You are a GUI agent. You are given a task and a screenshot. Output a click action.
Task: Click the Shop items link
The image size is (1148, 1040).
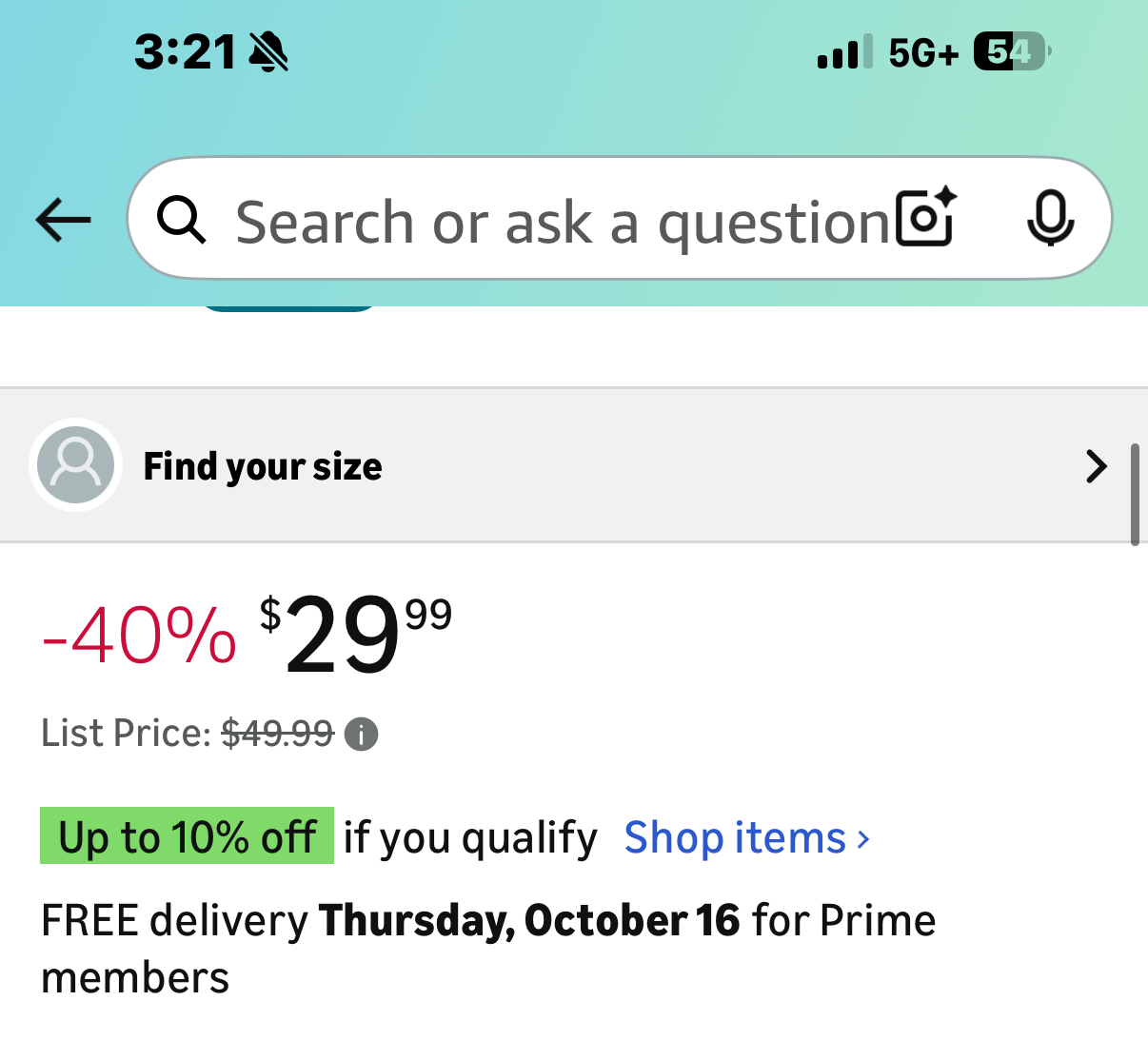pos(735,838)
